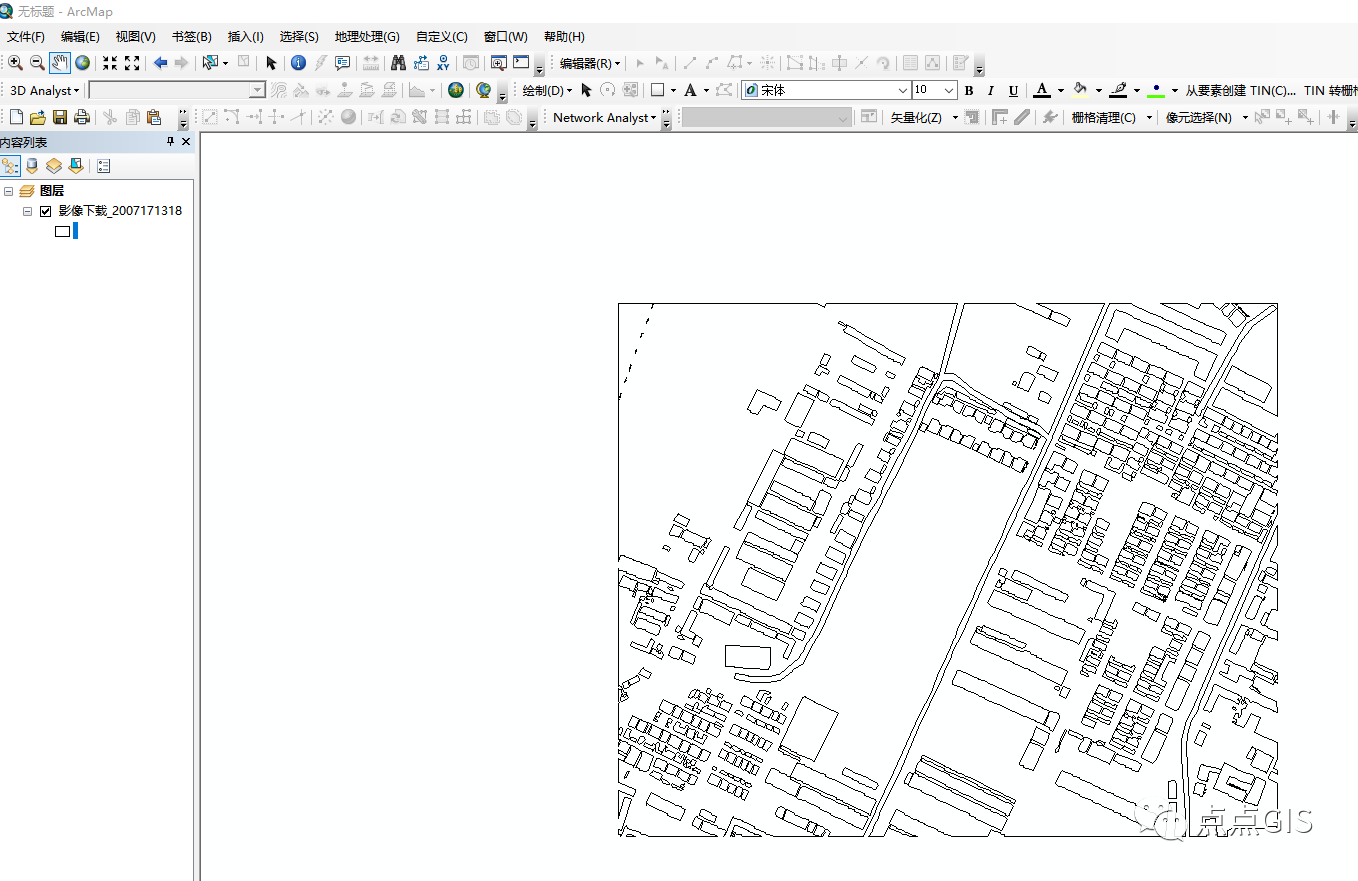Collapse the 图层 data frame node
Screen dimensions: 1358x881
(x=9, y=191)
